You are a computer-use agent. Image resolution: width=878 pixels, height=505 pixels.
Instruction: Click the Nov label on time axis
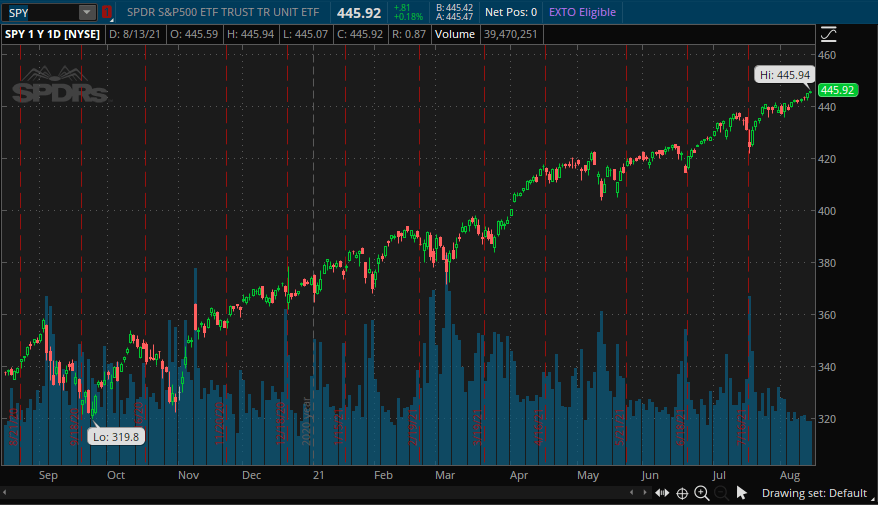coord(189,475)
